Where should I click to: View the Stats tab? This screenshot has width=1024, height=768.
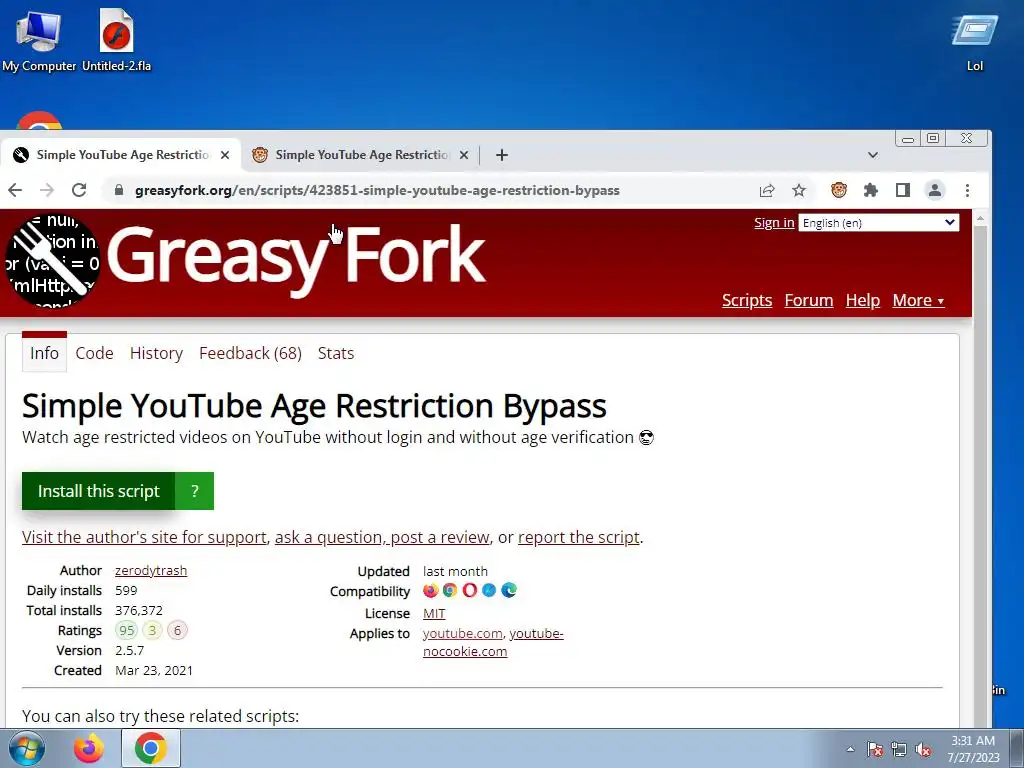336,353
